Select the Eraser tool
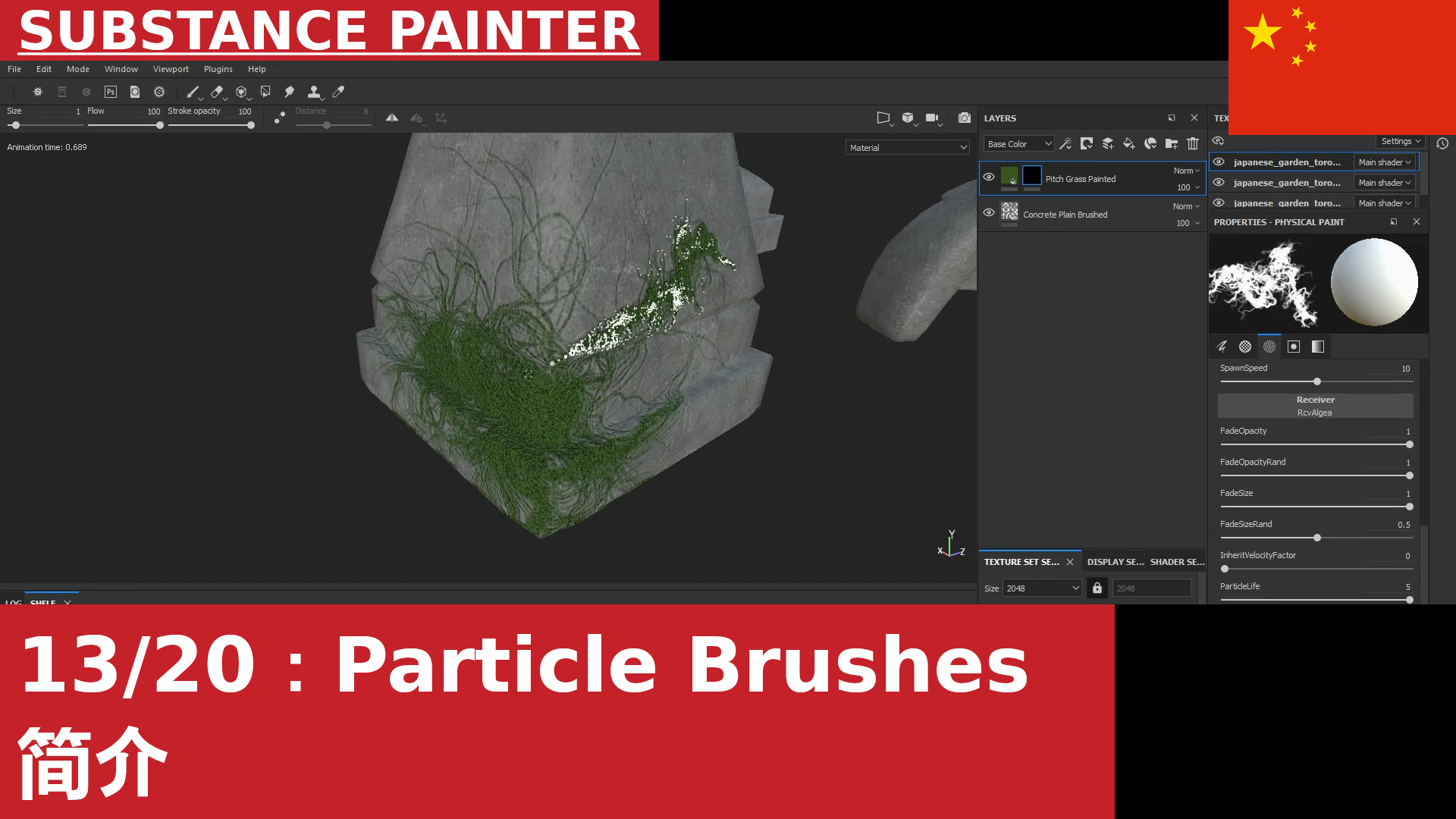 point(217,92)
